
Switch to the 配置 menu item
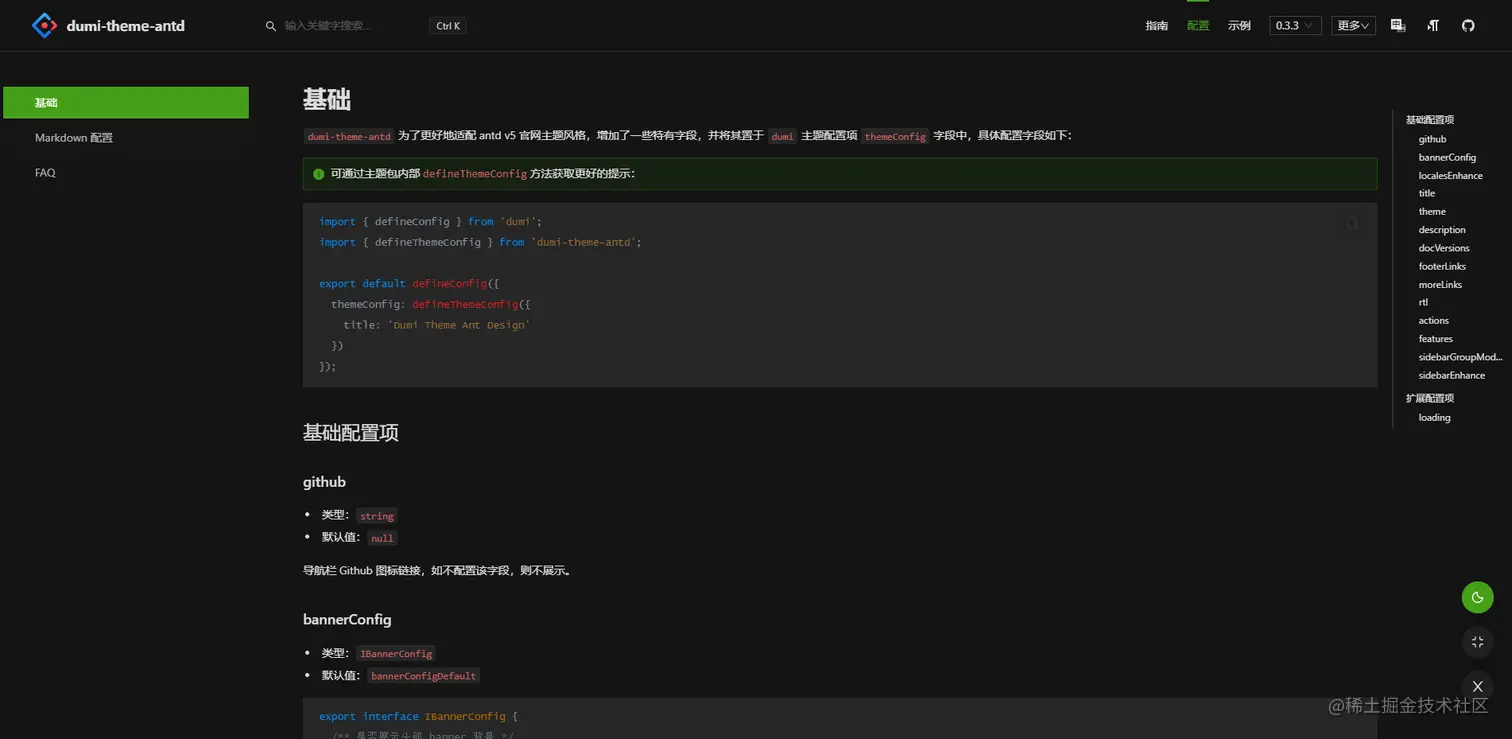pyautogui.click(x=1197, y=25)
